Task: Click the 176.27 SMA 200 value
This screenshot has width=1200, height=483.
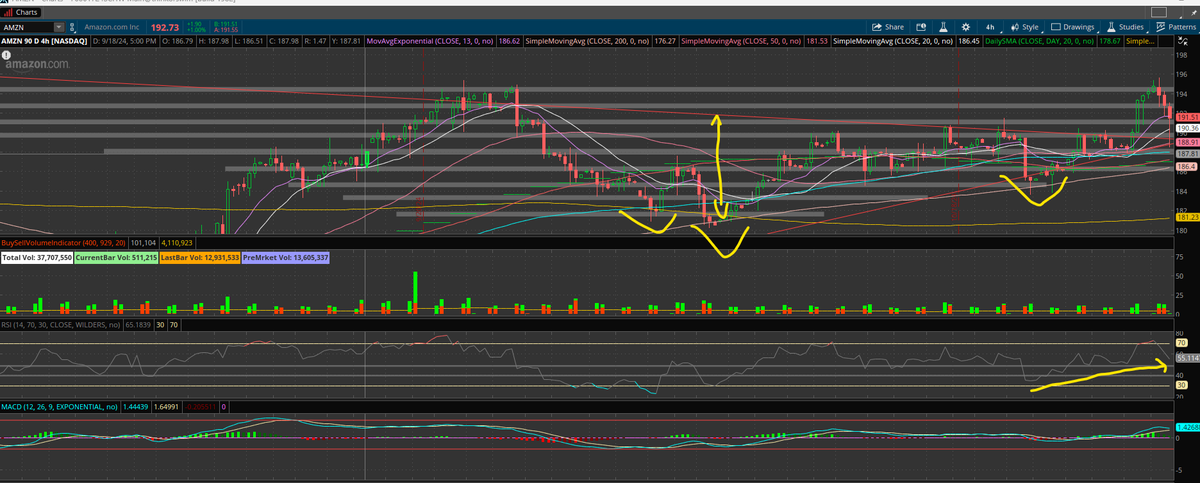Action: [666, 42]
